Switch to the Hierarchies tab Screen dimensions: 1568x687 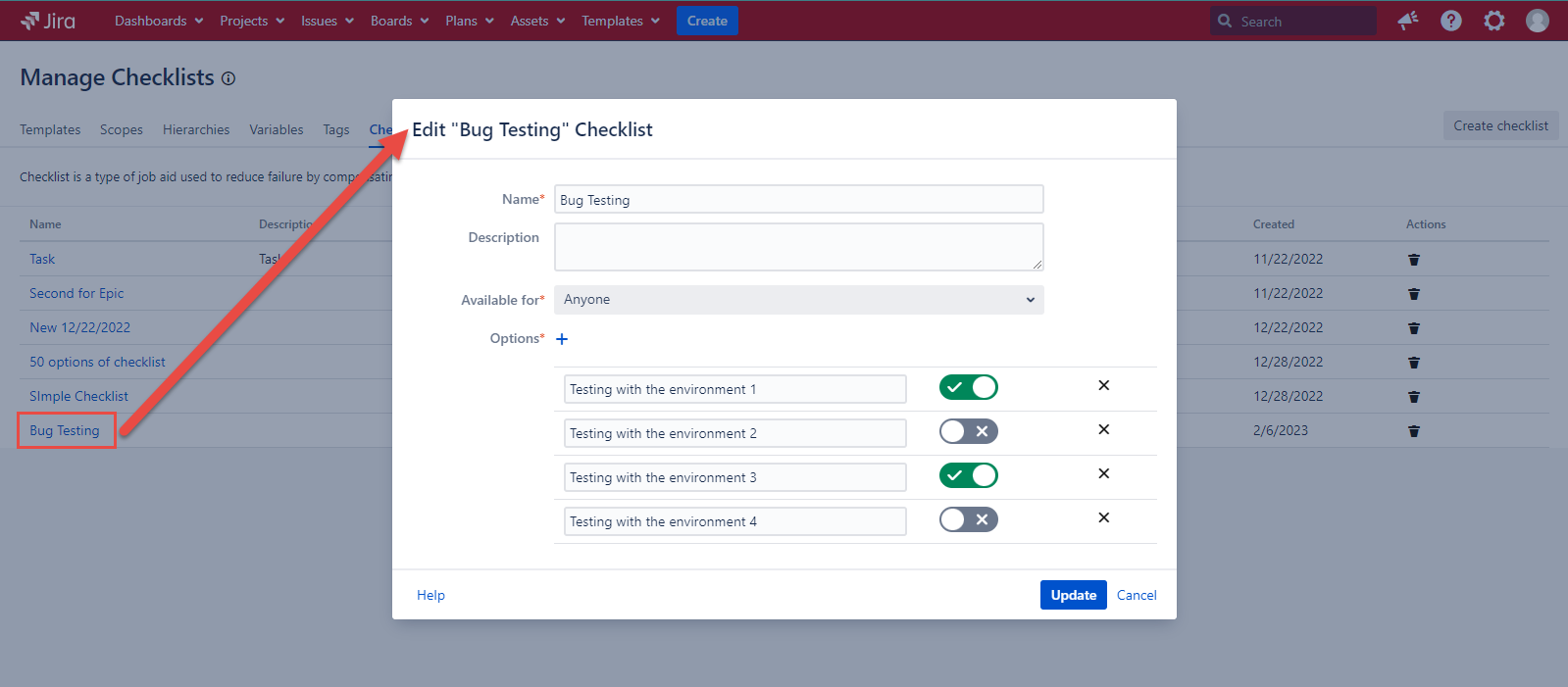click(x=196, y=129)
